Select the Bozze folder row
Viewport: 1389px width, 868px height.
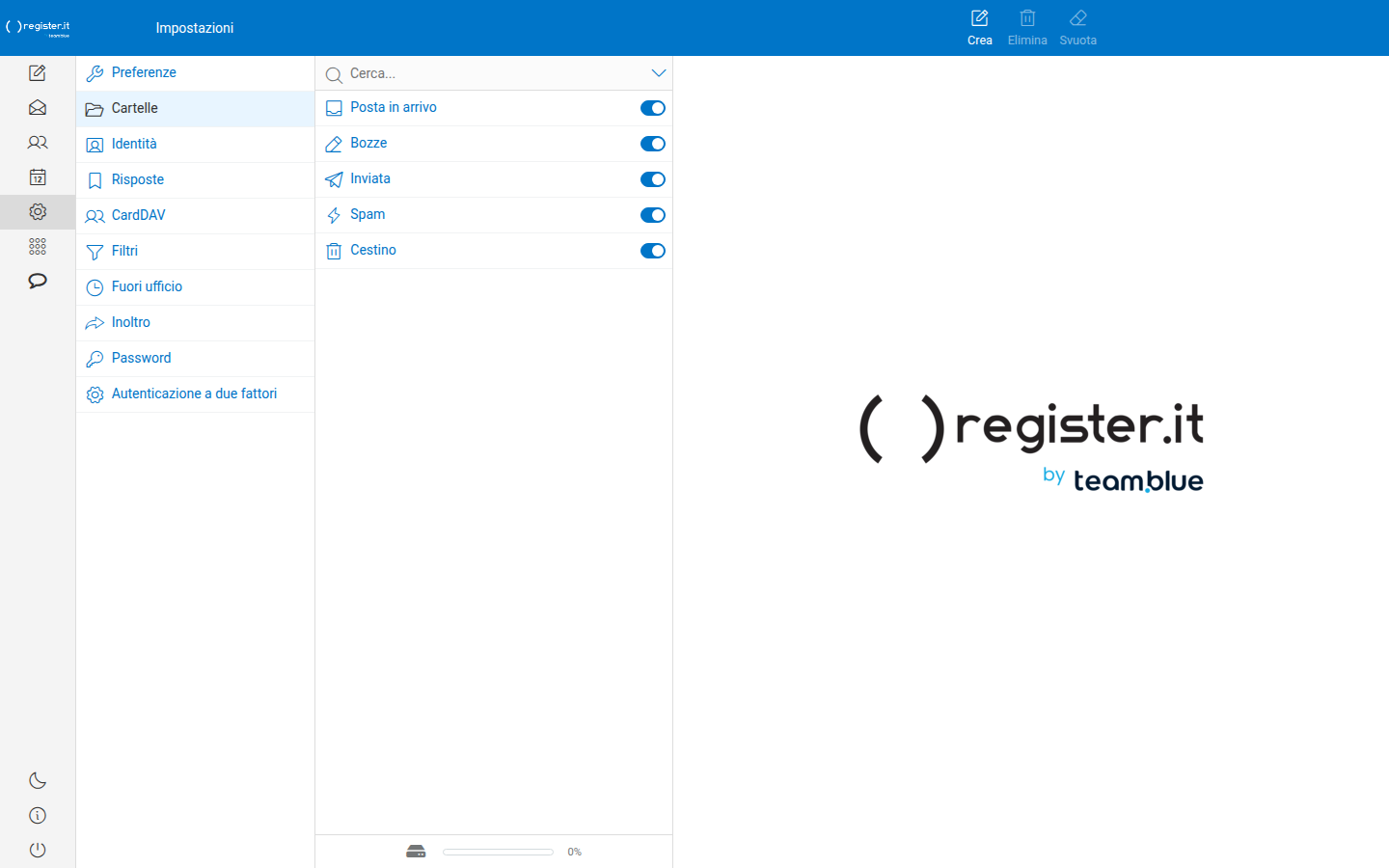point(494,144)
